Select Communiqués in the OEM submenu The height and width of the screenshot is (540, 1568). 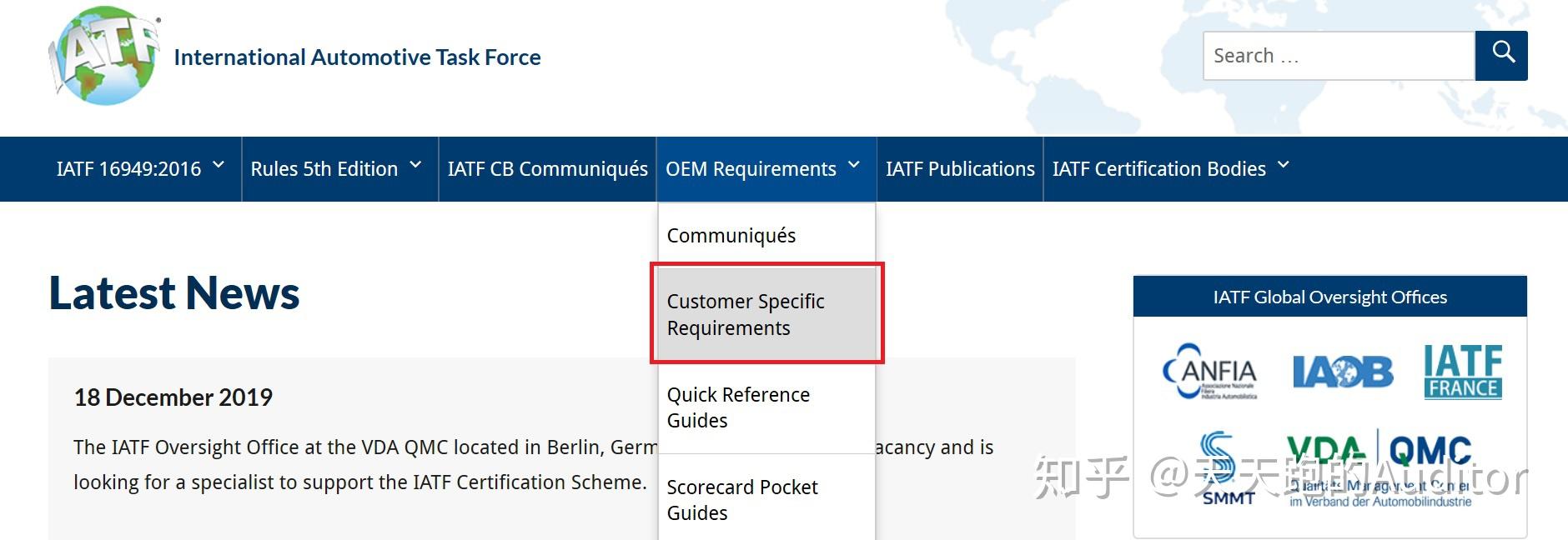point(731,236)
